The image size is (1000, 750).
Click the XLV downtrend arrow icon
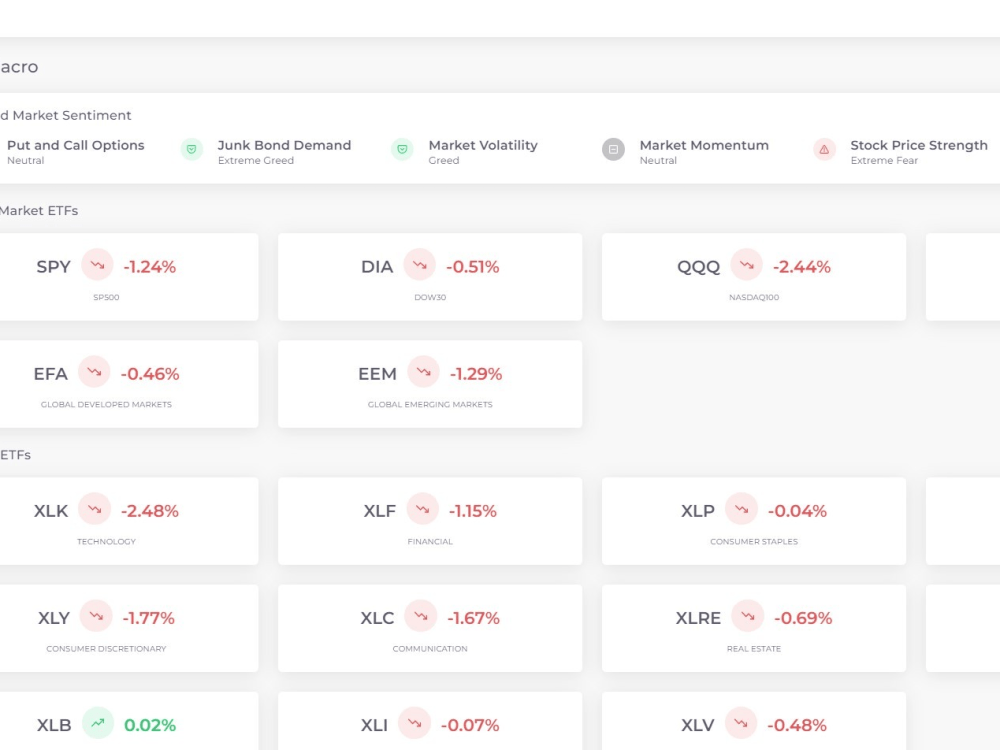click(x=740, y=723)
